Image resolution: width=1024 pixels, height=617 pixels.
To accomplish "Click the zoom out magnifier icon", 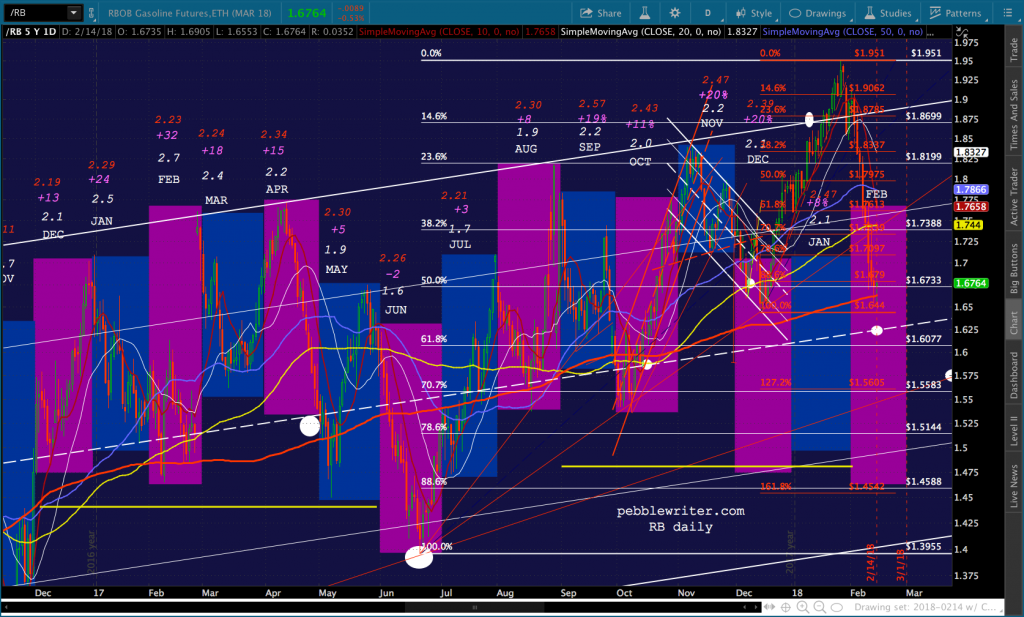I will (820, 607).
